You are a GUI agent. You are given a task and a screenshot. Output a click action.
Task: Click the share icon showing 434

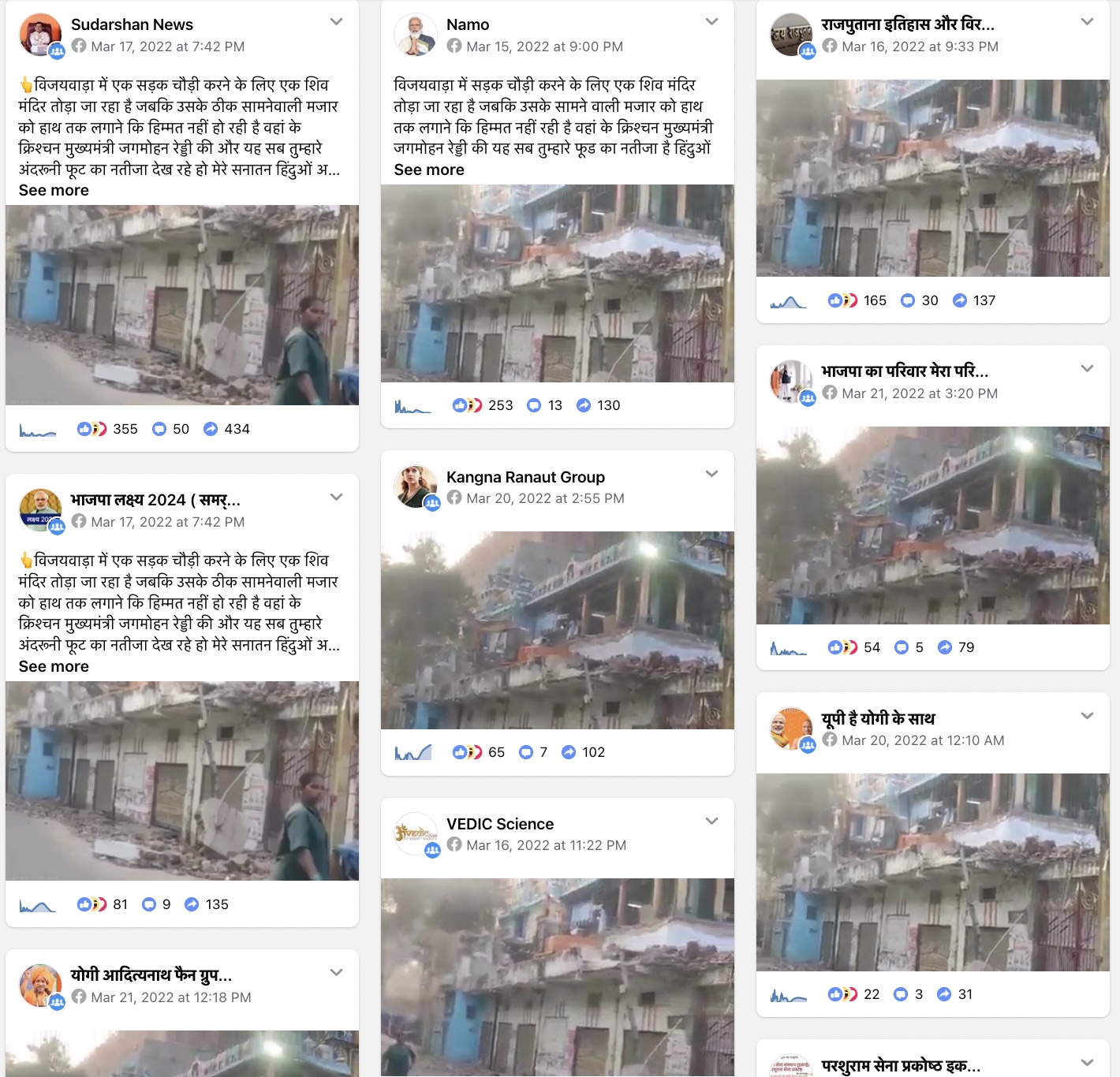211,429
